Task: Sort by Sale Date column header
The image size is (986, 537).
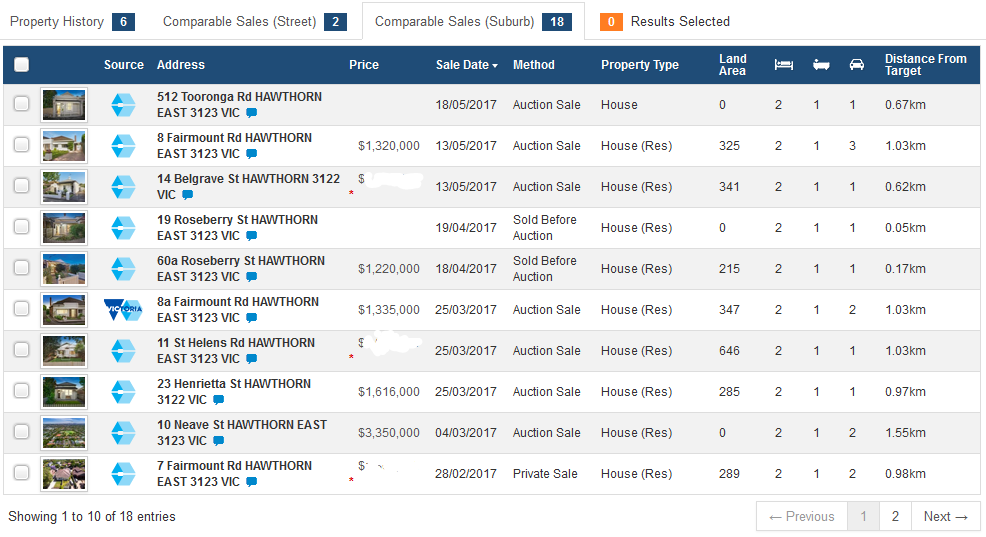Action: point(466,65)
